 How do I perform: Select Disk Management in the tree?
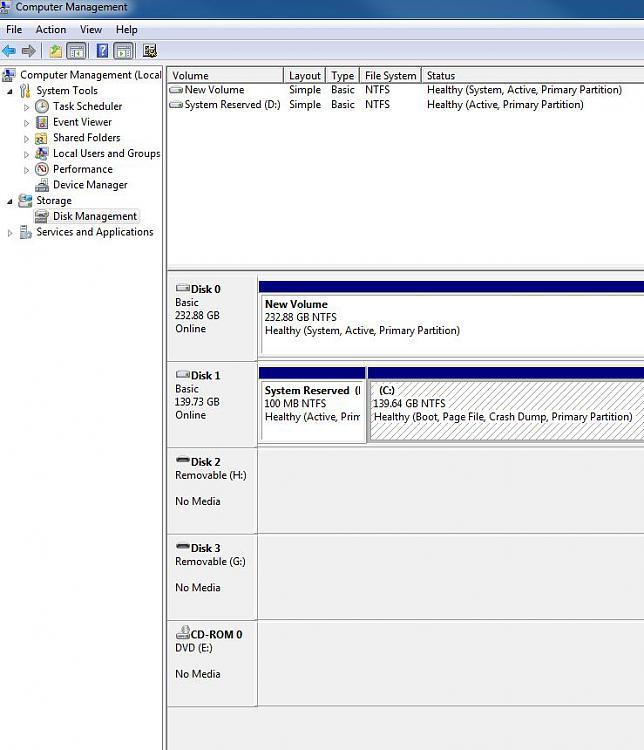95,216
